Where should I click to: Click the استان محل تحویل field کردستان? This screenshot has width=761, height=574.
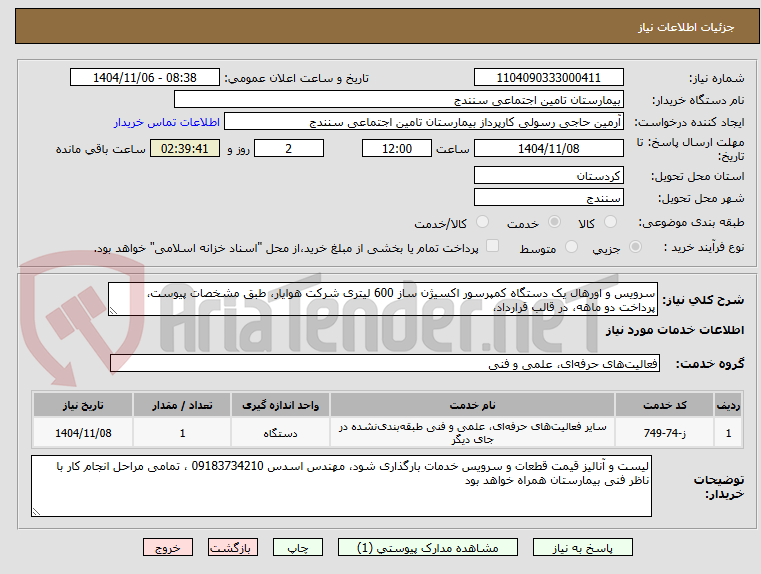(548, 175)
